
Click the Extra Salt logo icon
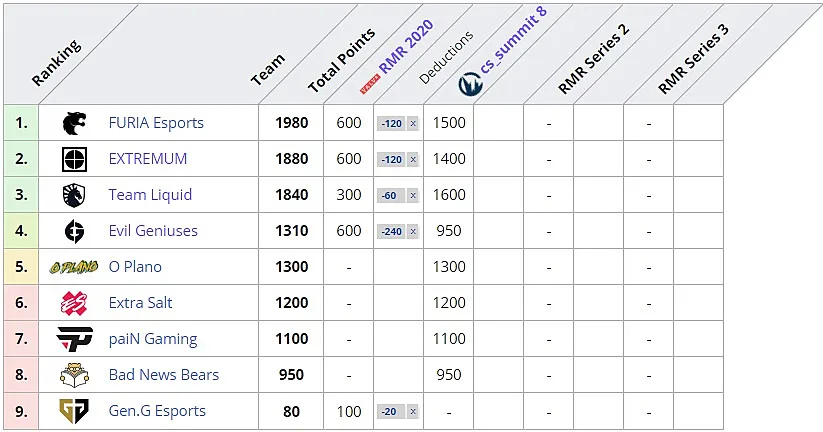click(74, 303)
